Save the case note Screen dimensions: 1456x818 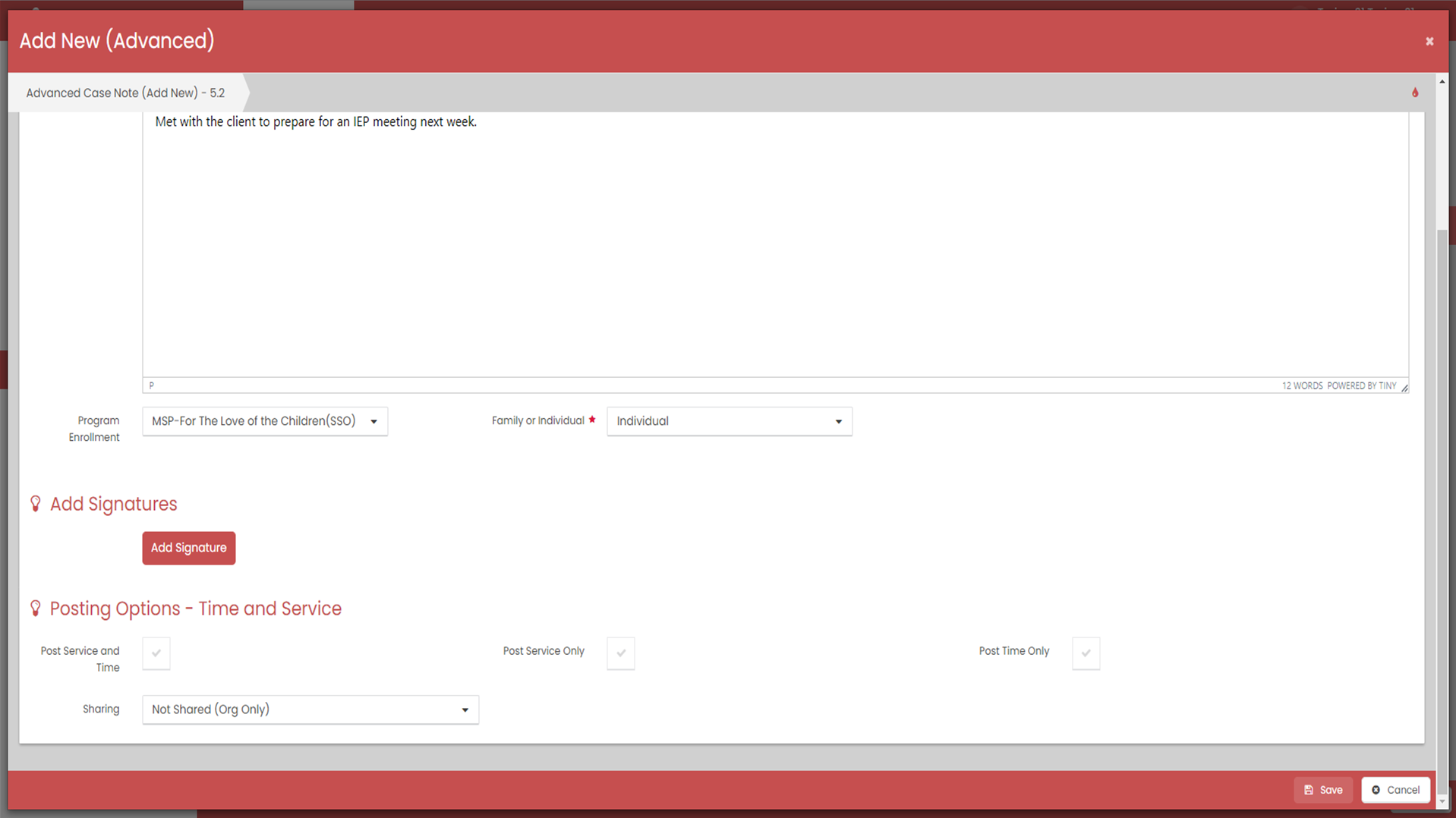(x=1323, y=790)
